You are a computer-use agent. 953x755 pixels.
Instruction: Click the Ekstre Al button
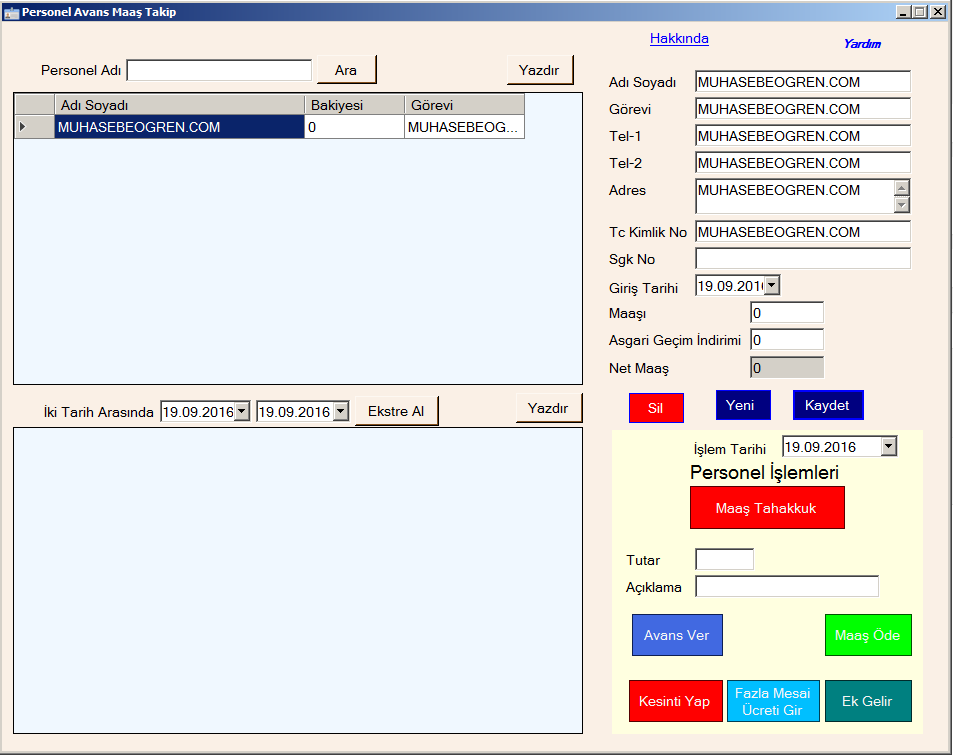click(x=396, y=411)
